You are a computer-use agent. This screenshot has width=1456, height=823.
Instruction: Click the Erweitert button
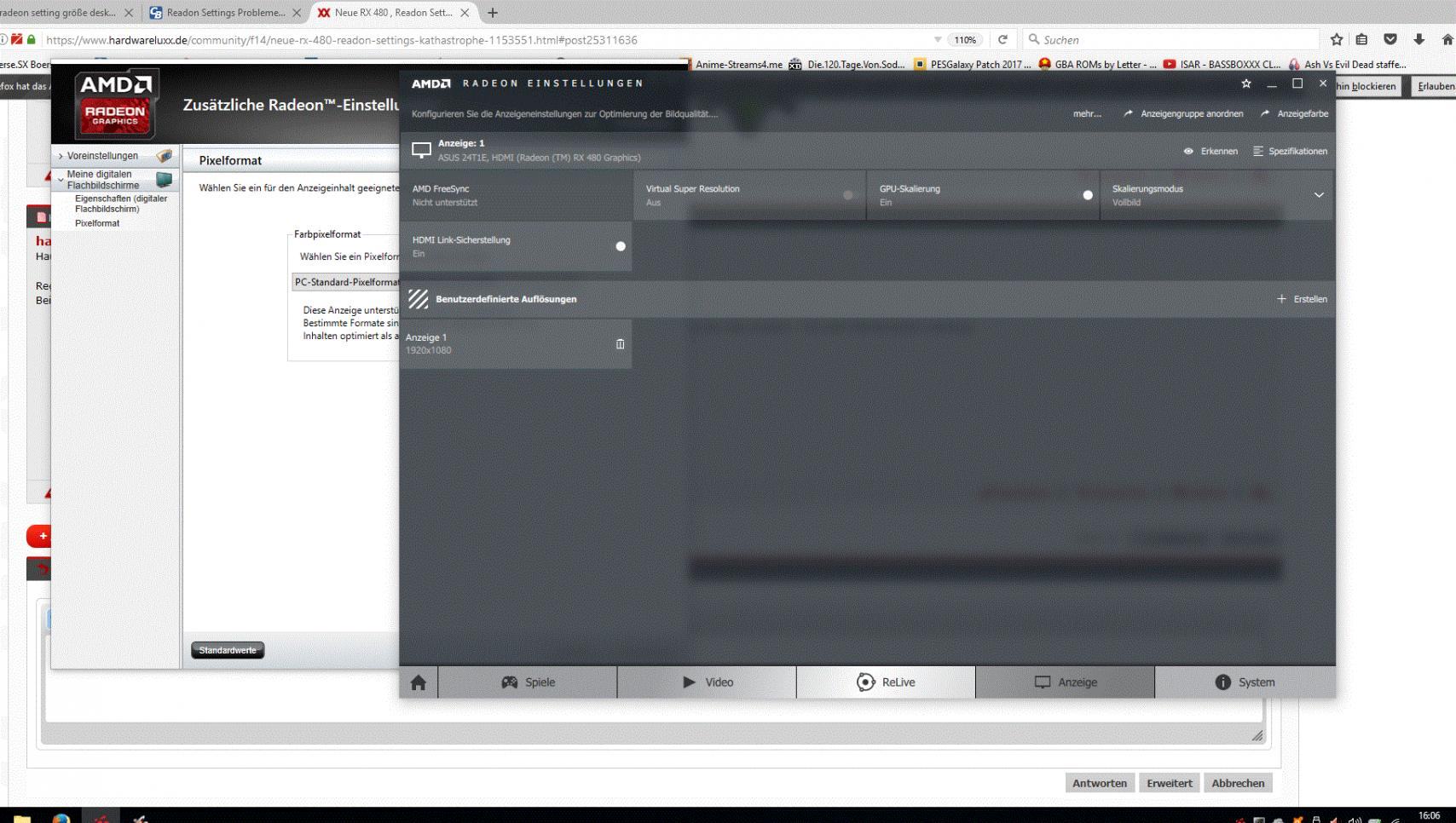tap(1170, 783)
